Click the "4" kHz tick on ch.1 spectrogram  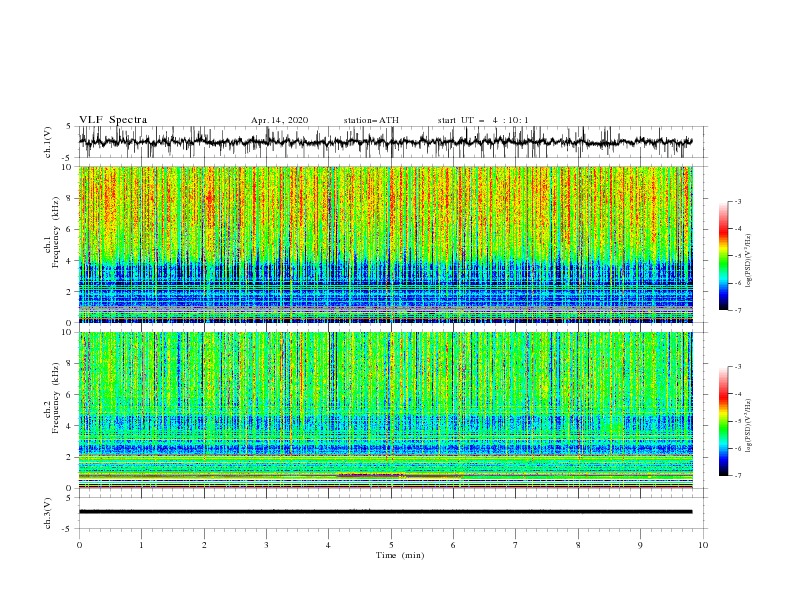tap(70, 261)
